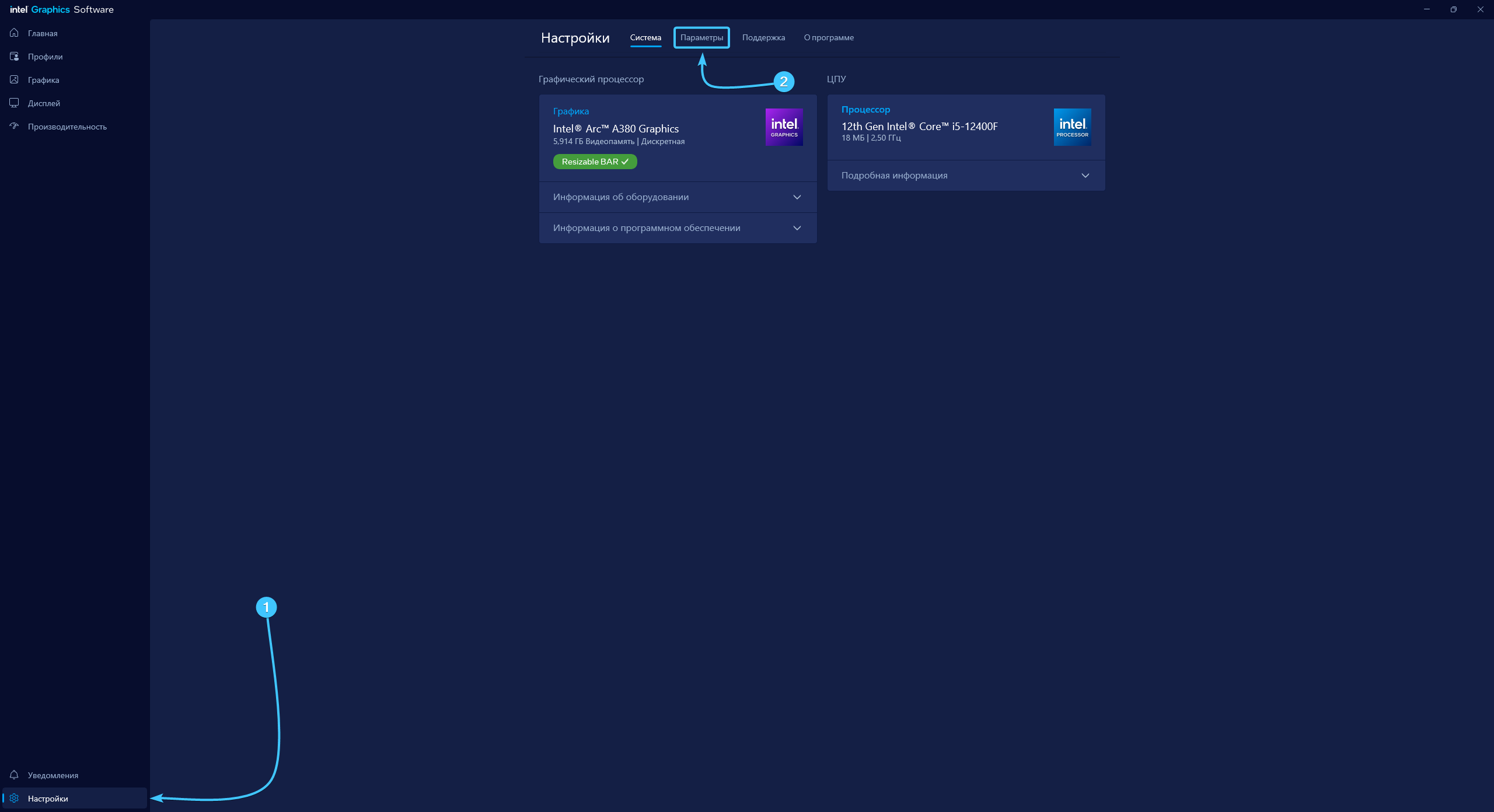This screenshot has height=812, width=1494.
Task: Open the Дисплей sidebar section
Action: click(75, 103)
